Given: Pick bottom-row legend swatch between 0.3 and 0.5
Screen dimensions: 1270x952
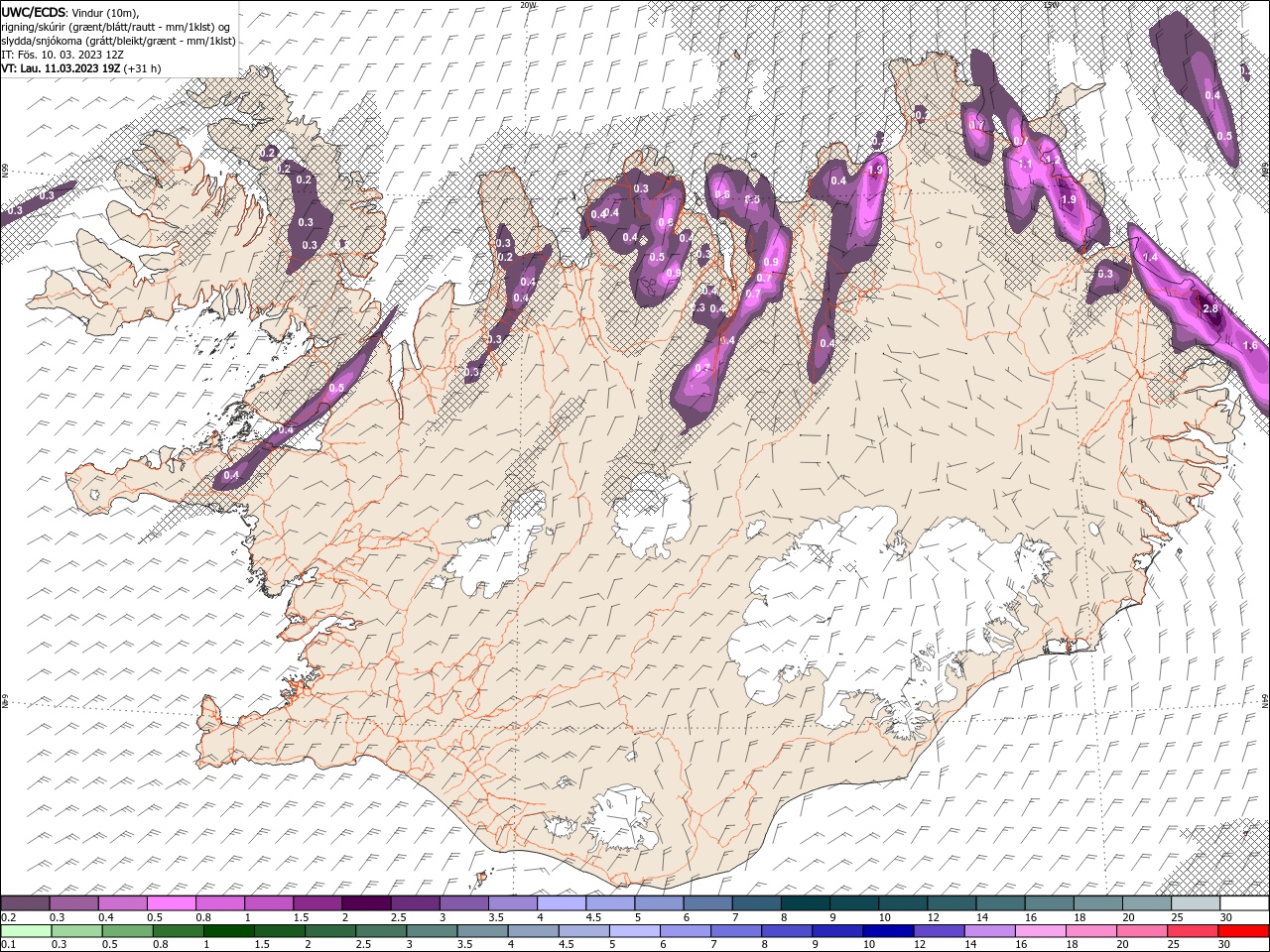Looking at the screenshot, I should tap(76, 931).
